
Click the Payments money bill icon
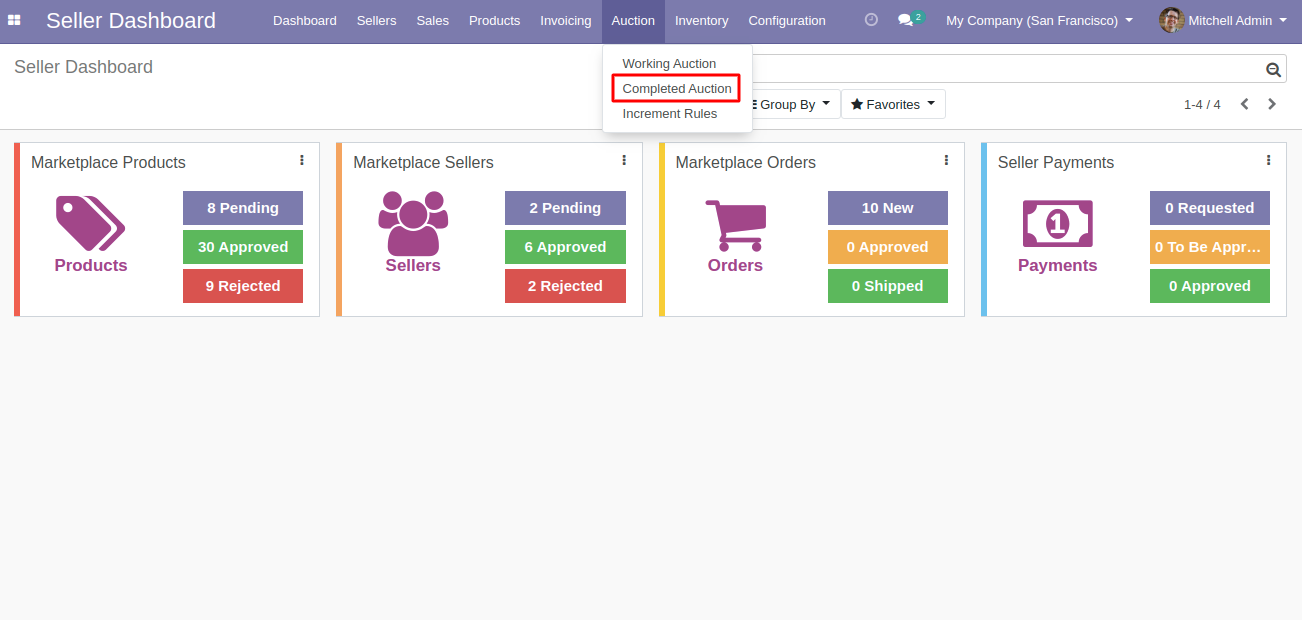[x=1057, y=224]
